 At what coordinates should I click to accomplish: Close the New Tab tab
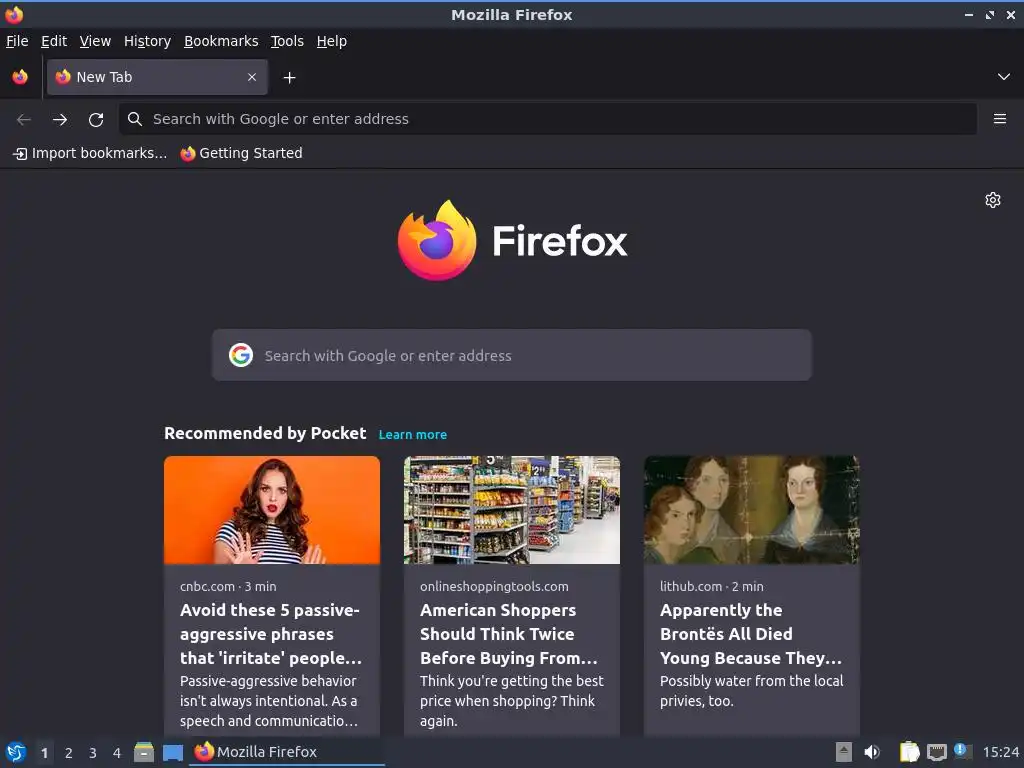[x=252, y=77]
